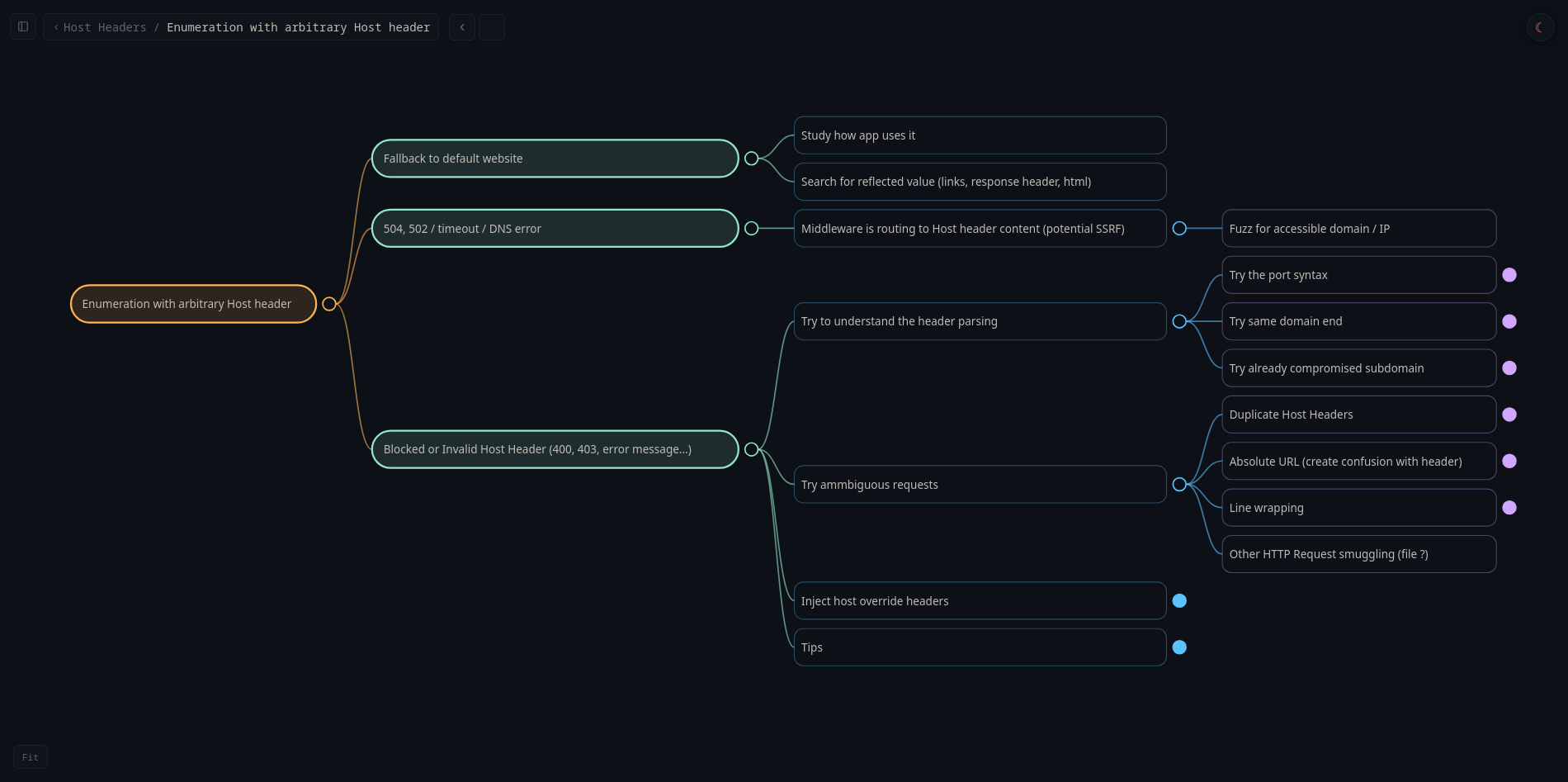1568x782 pixels.
Task: Toggle the purple marker on Try same domain end
Action: coord(1509,321)
